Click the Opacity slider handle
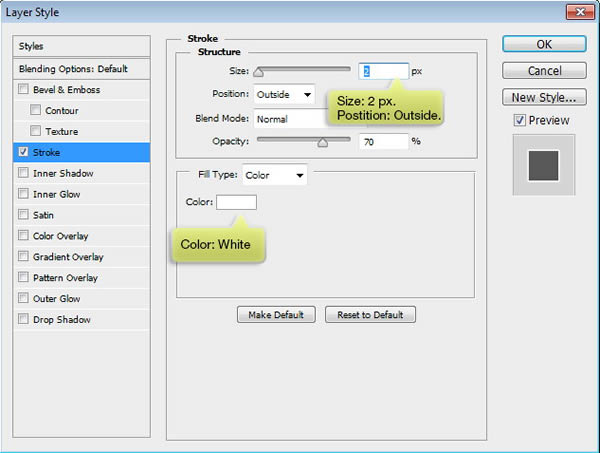Viewport: 600px width, 453px height. point(322,142)
